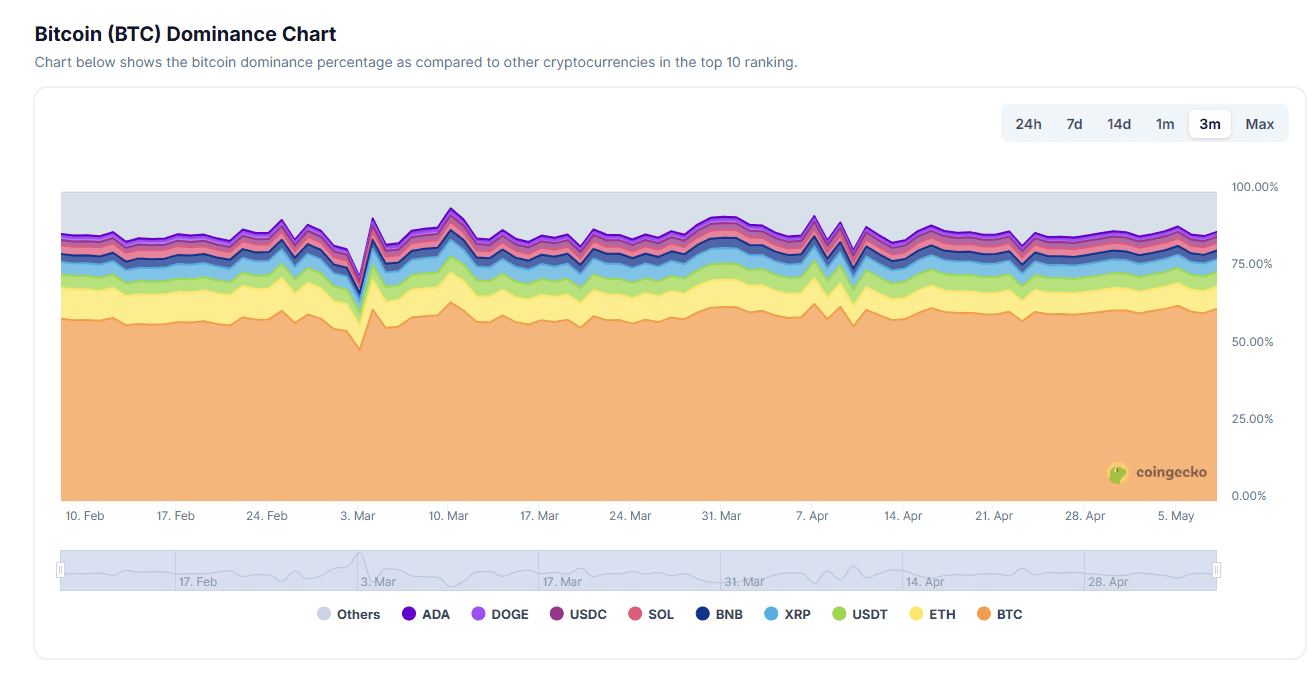The width and height of the screenshot is (1315, 687).
Task: Select the 1m time range
Action: [1164, 123]
